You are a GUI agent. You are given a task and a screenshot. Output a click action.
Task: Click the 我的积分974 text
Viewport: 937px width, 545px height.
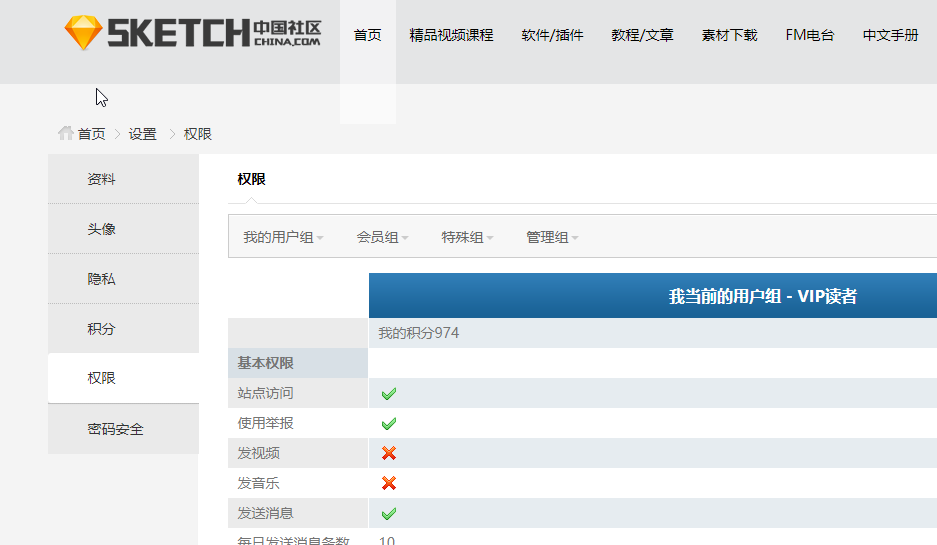pyautogui.click(x=418, y=333)
